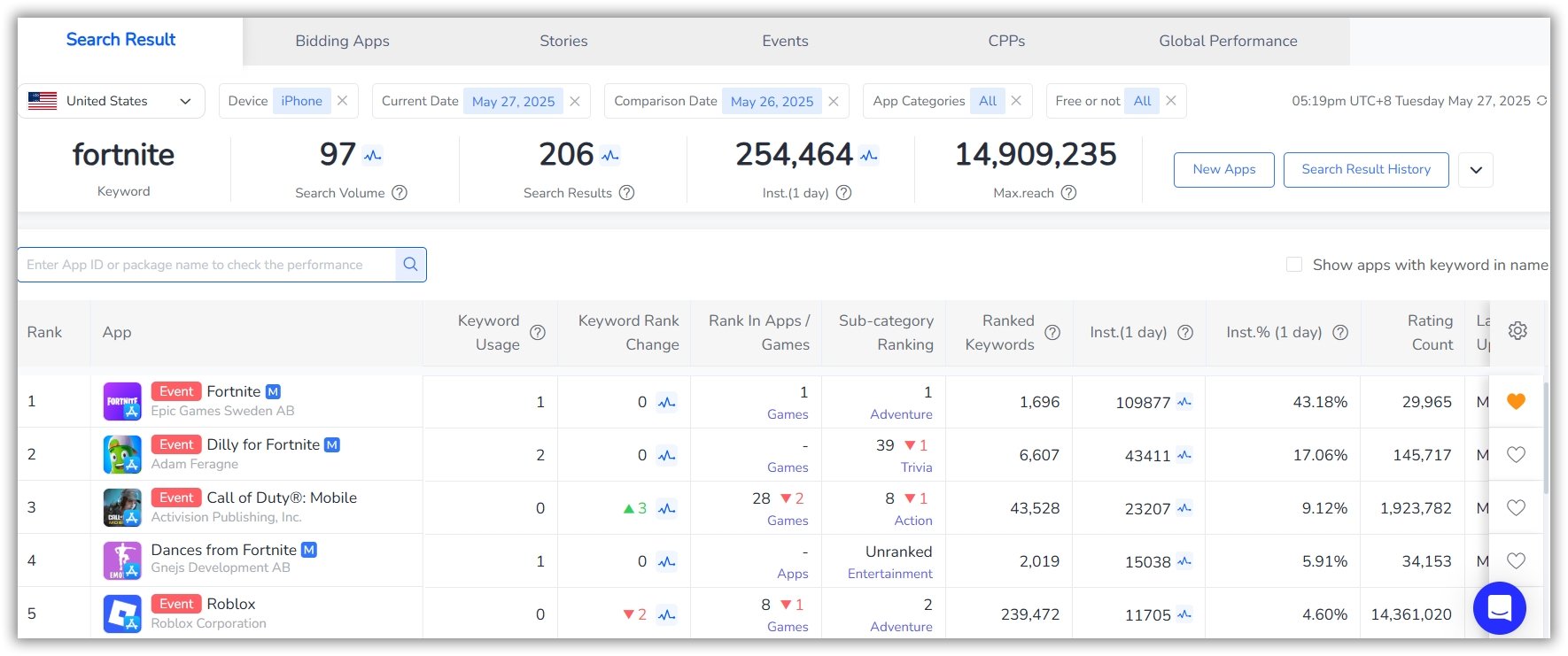This screenshot has width=1568, height=656.
Task: Open the Roblox app link
Action: pos(230,604)
